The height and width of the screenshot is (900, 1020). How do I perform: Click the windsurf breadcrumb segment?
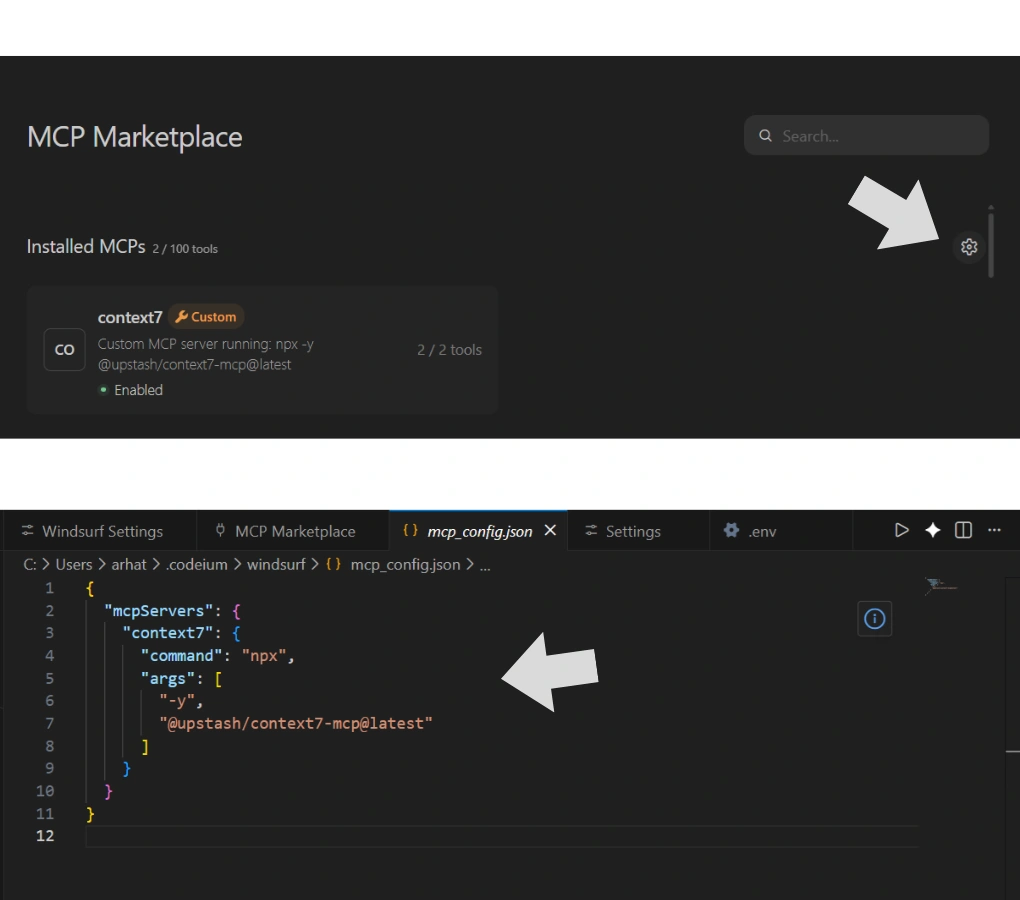276,564
